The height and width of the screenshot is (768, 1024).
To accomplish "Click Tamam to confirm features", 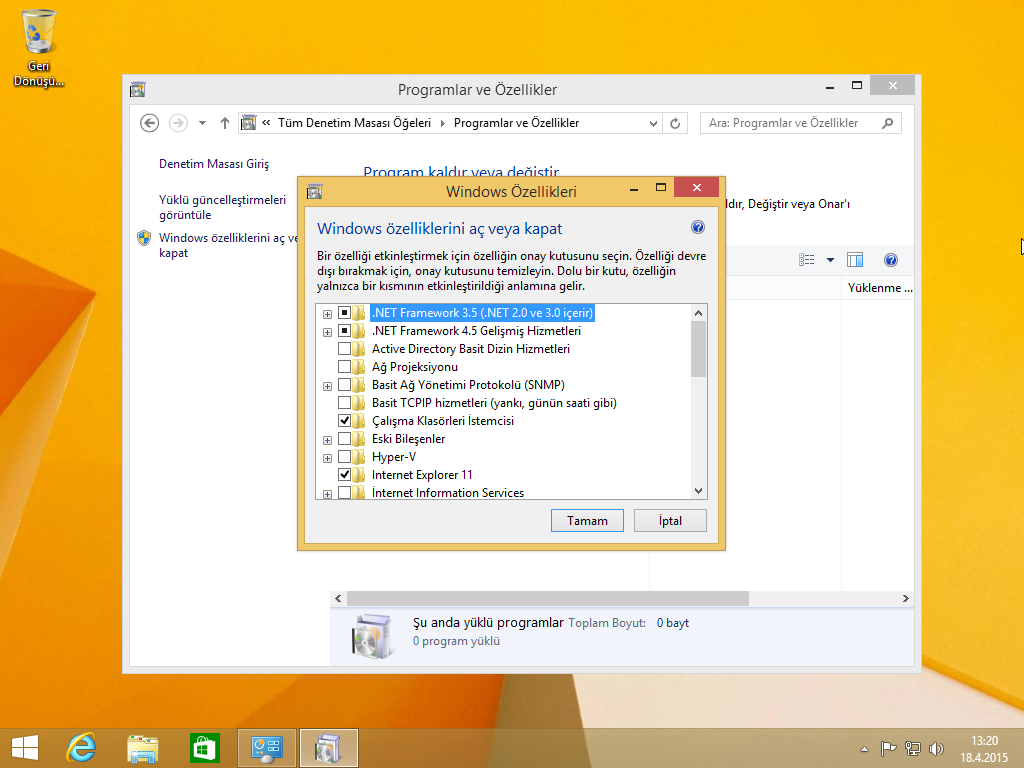I will pos(587,520).
